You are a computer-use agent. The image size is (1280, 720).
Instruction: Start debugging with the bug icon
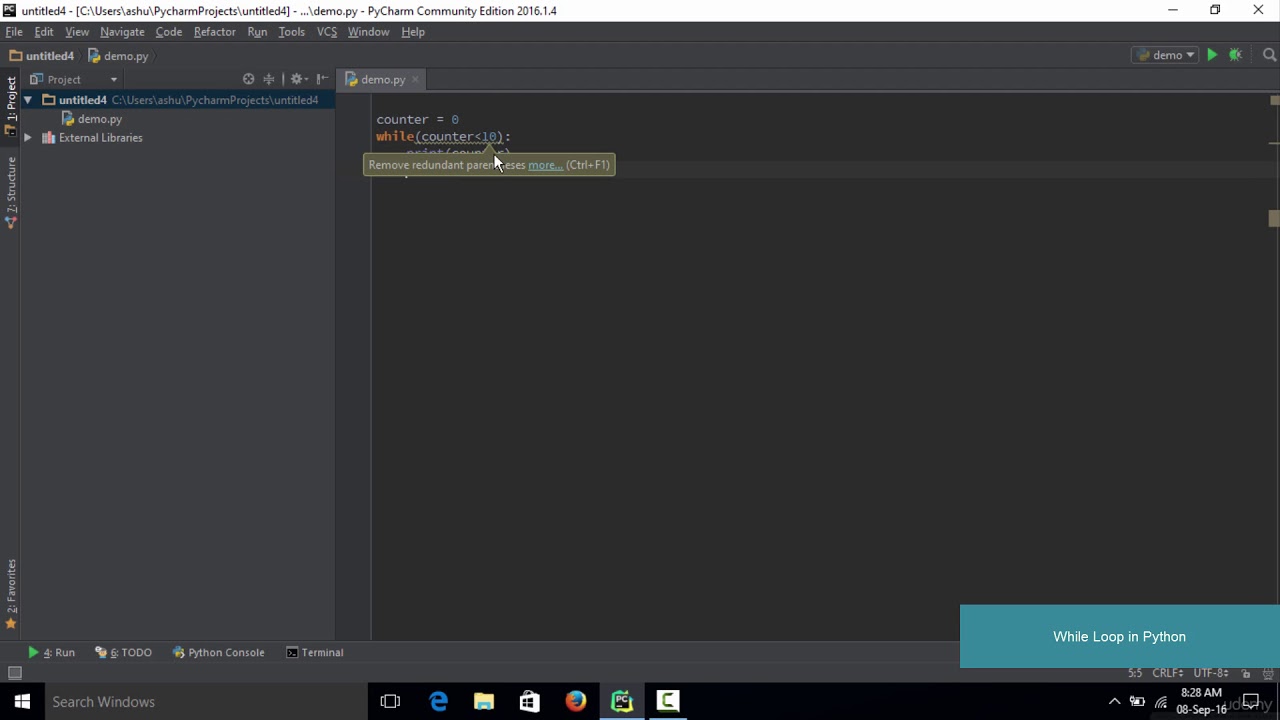point(1235,55)
